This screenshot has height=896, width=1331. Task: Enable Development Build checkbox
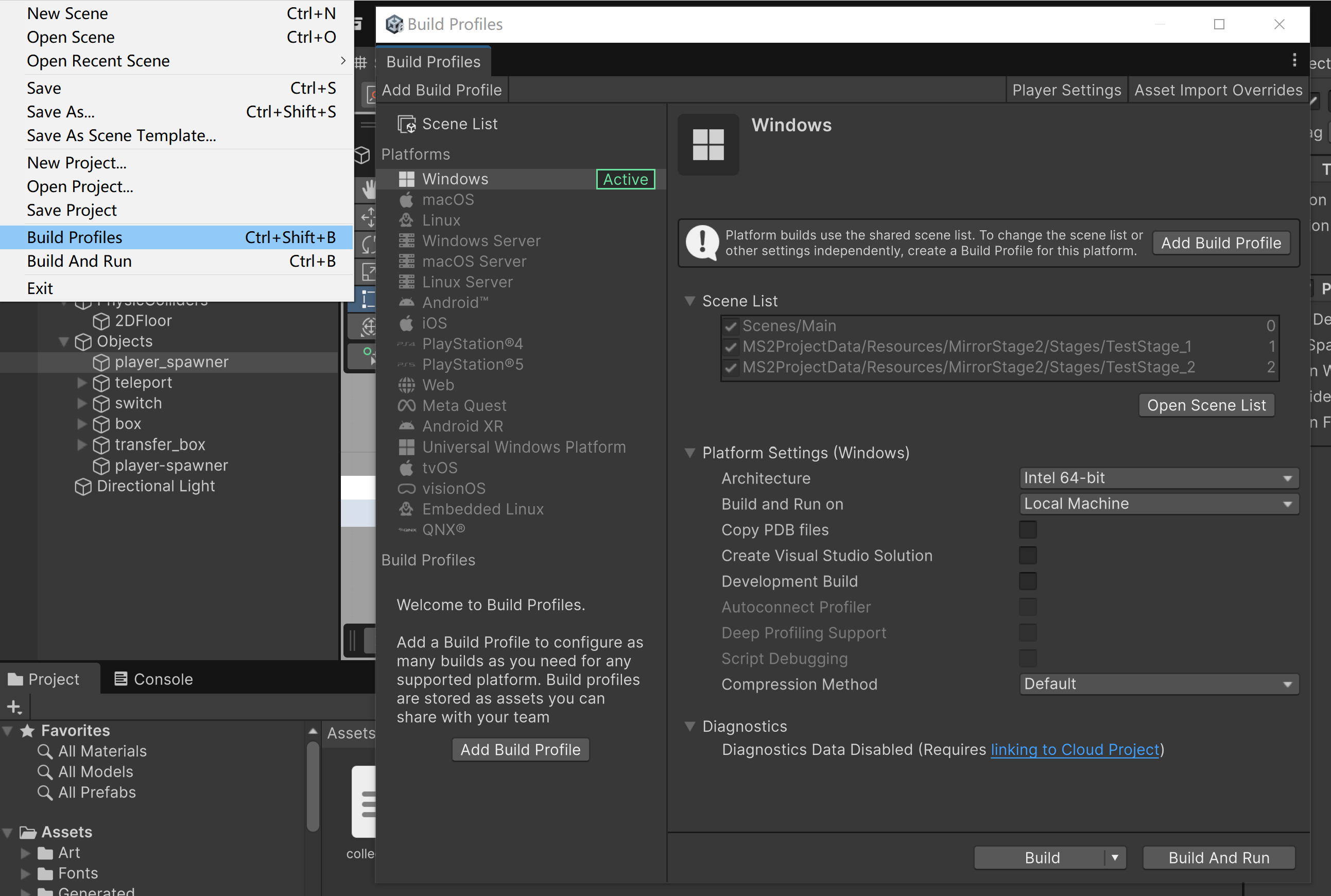1028,581
